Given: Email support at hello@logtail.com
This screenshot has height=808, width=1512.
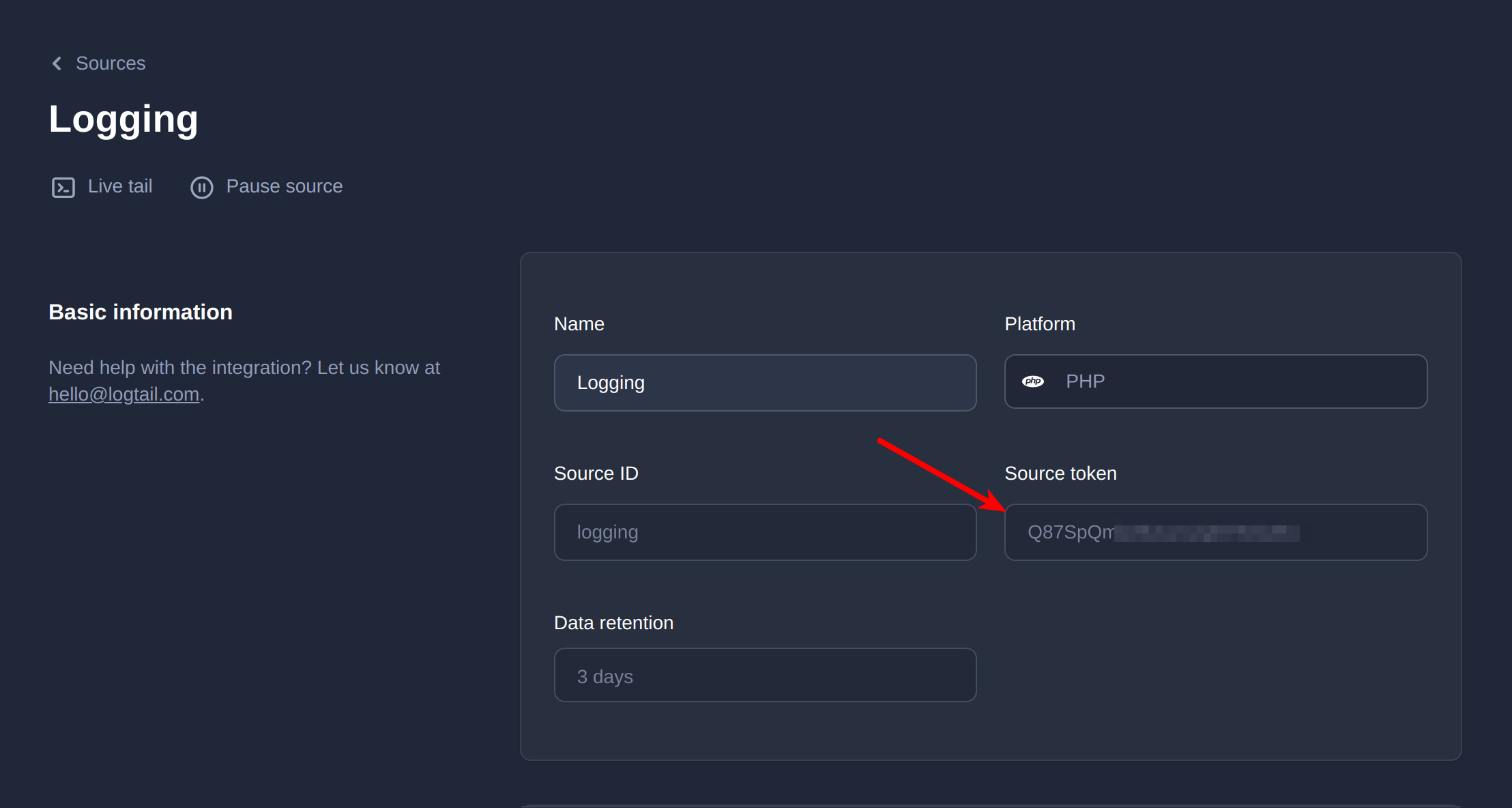Looking at the screenshot, I should [x=123, y=394].
